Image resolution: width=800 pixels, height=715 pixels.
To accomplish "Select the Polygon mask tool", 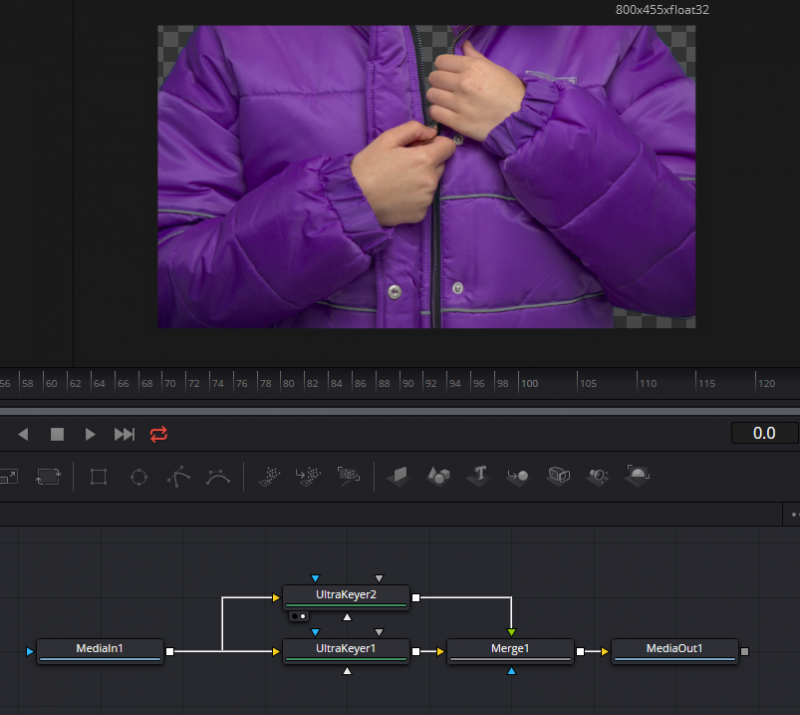I will coord(178,477).
